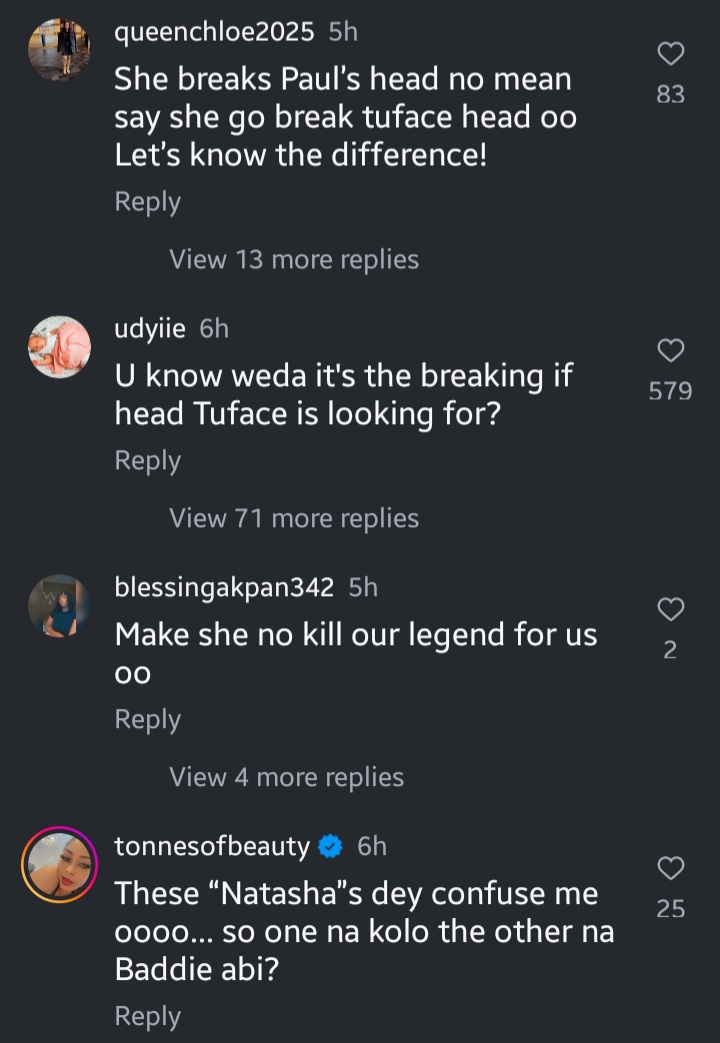
Task: Reply to queenchloe2025's comment
Action: coord(148,202)
